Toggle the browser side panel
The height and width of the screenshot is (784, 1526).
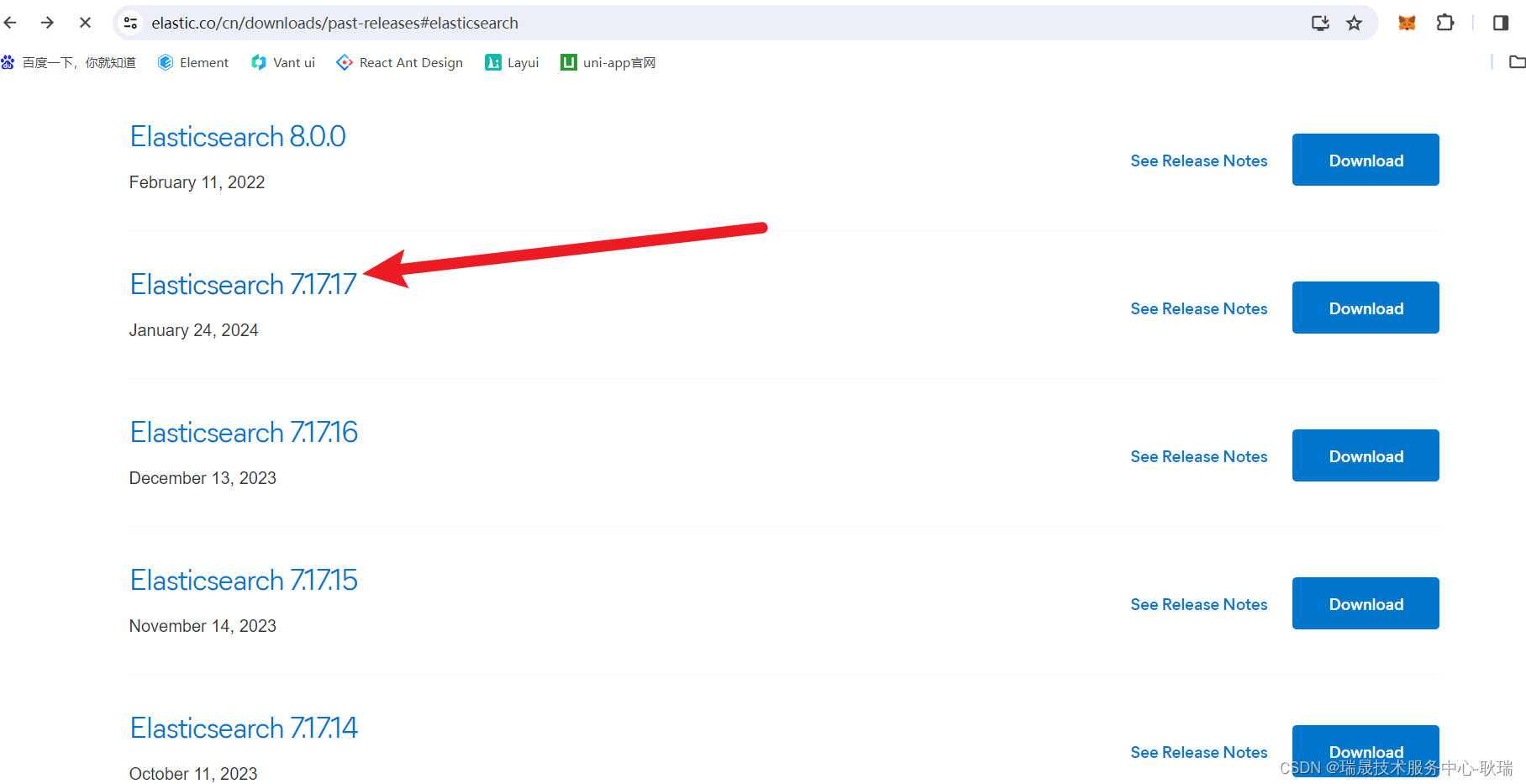pyautogui.click(x=1501, y=23)
